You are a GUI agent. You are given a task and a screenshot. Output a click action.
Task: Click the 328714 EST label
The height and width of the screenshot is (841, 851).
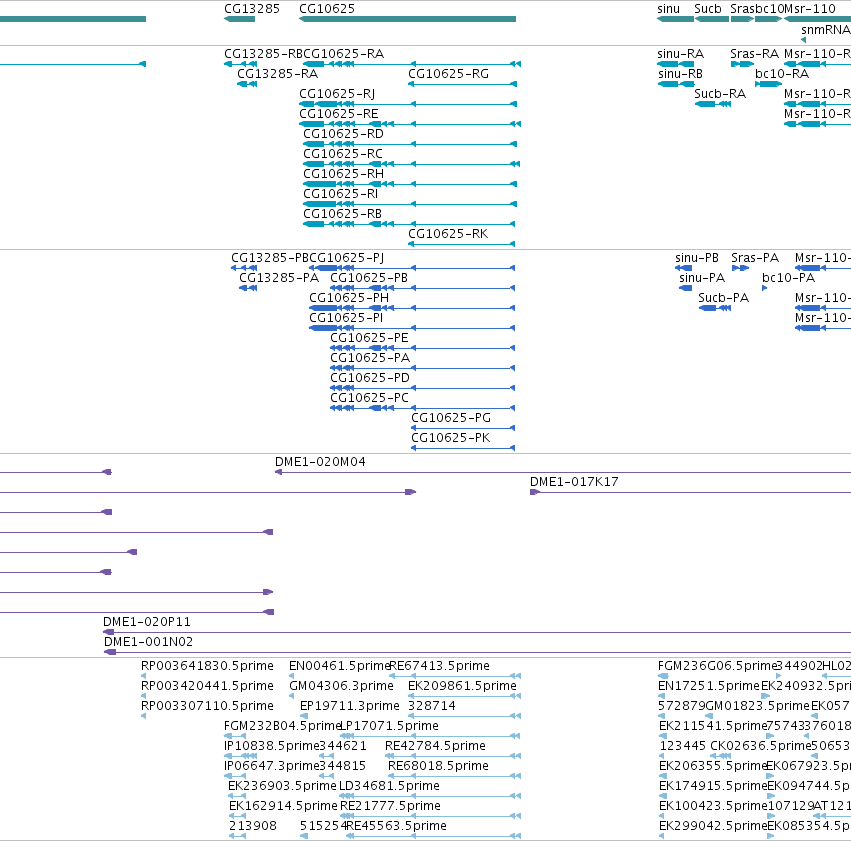(x=431, y=706)
